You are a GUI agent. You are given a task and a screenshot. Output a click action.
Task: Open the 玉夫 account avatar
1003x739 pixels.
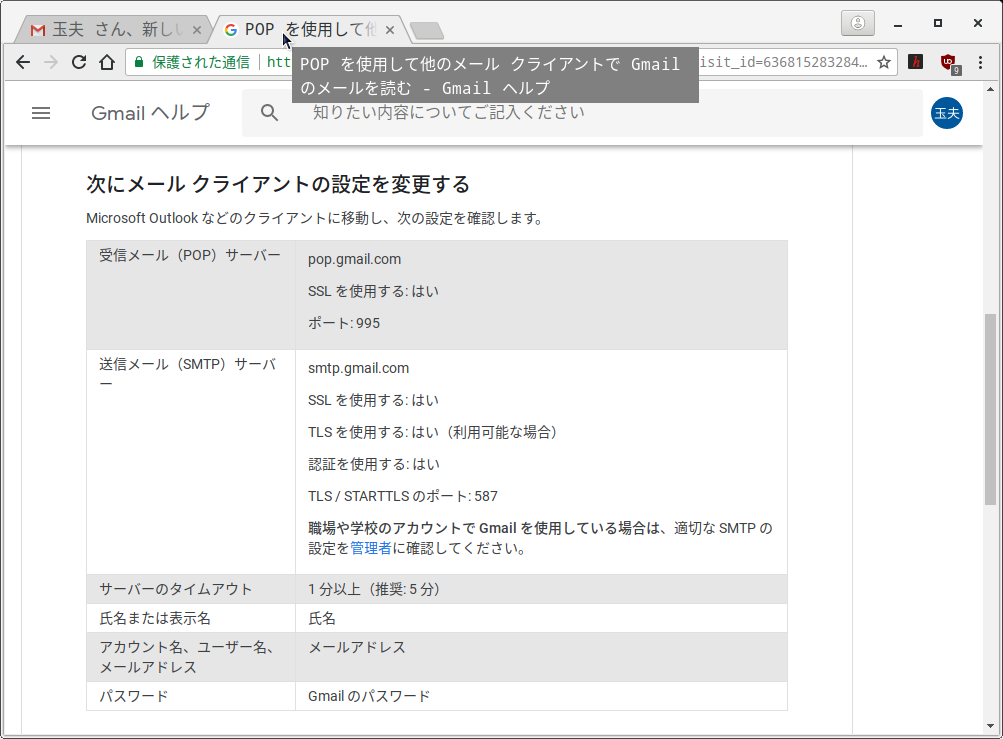click(947, 113)
